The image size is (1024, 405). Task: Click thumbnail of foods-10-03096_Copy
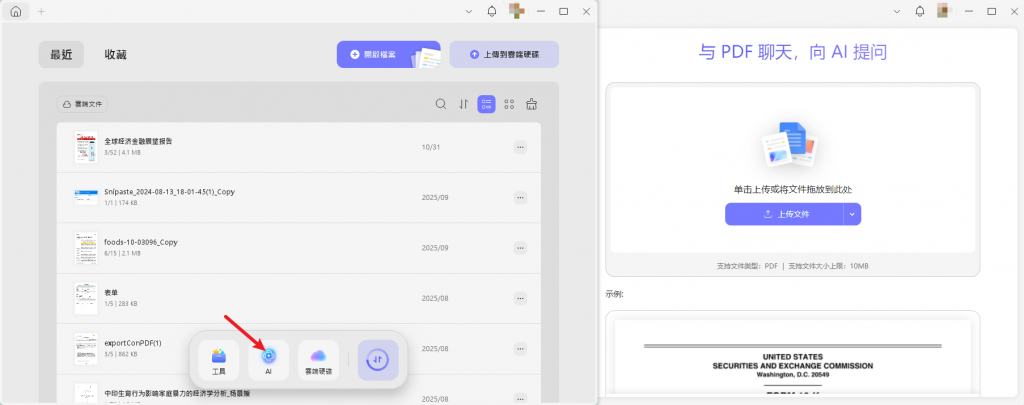86,248
